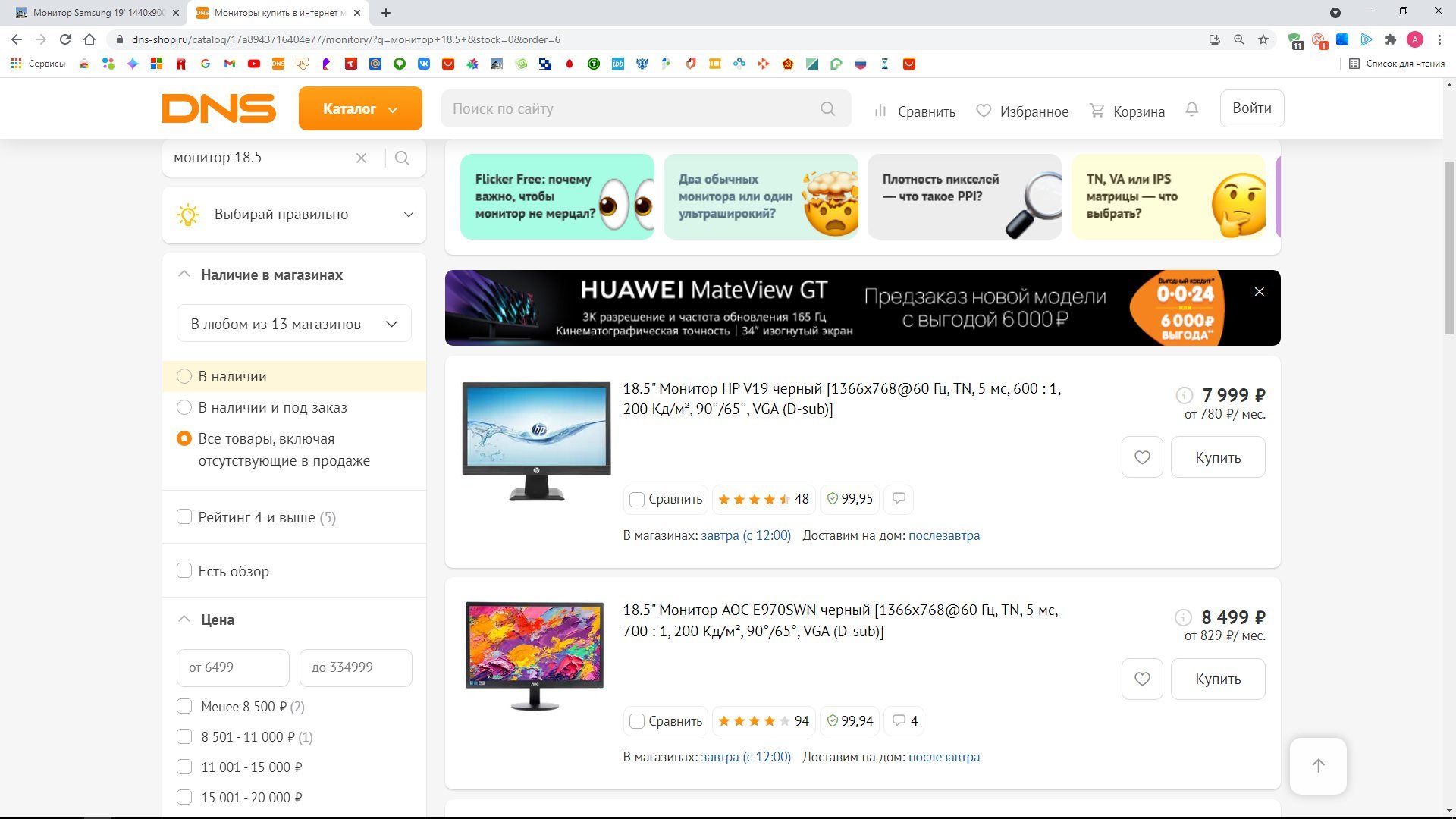This screenshot has height=819, width=1456.
Task: Click the Войти button
Action: (x=1252, y=108)
